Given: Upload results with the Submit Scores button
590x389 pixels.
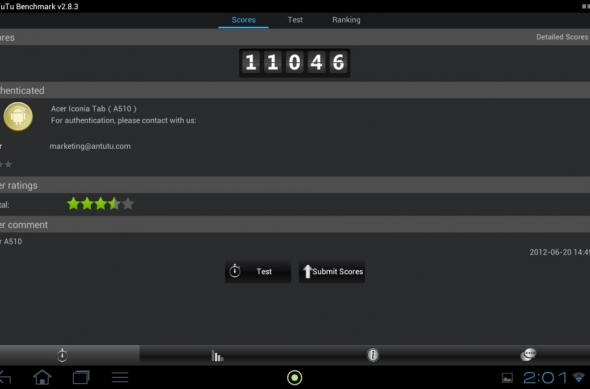Looking at the screenshot, I should [x=332, y=271].
